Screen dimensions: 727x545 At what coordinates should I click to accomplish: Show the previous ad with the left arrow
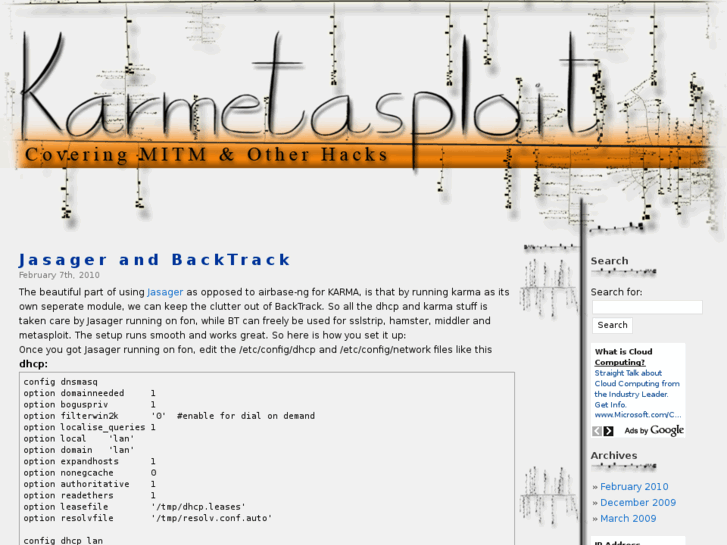597,431
